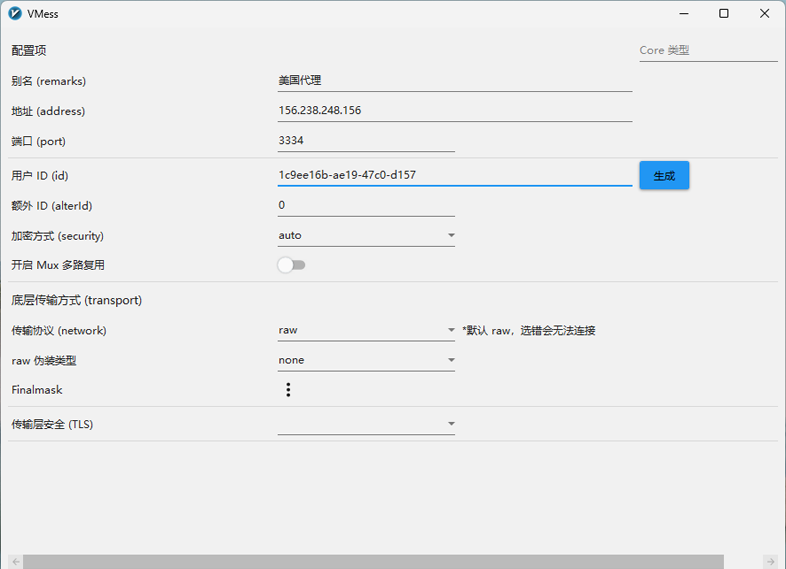Click the 开启 Mux 多路复用 label
This screenshot has height=569, width=786.
tap(58, 265)
